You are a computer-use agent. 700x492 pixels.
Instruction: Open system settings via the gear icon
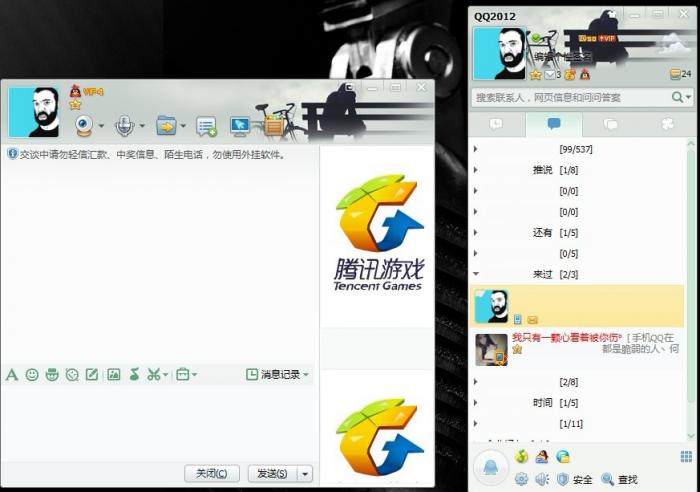point(521,479)
